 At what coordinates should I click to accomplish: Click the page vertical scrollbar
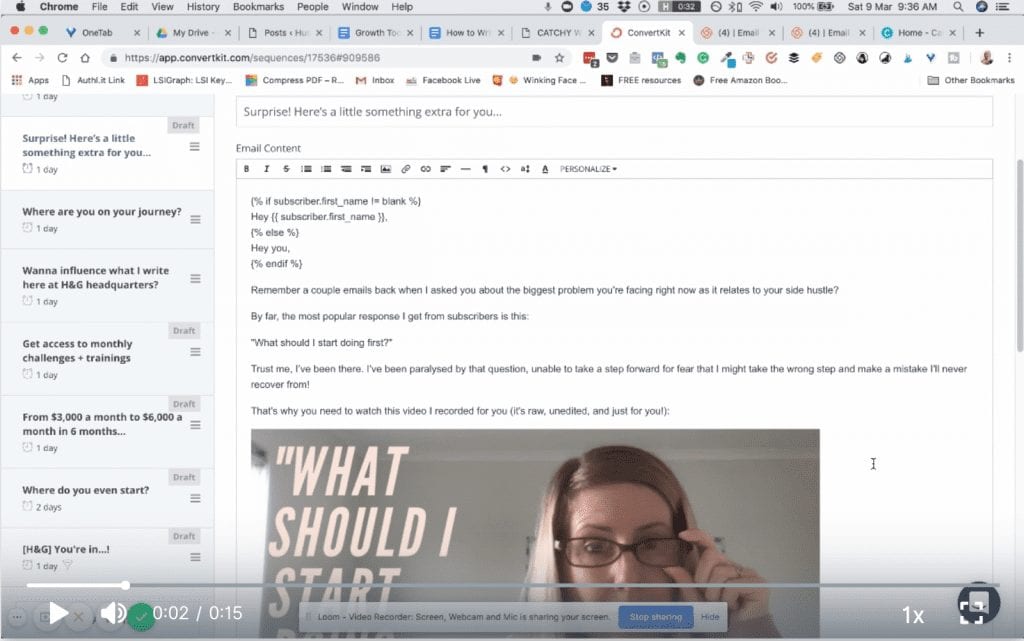pos(1019,255)
